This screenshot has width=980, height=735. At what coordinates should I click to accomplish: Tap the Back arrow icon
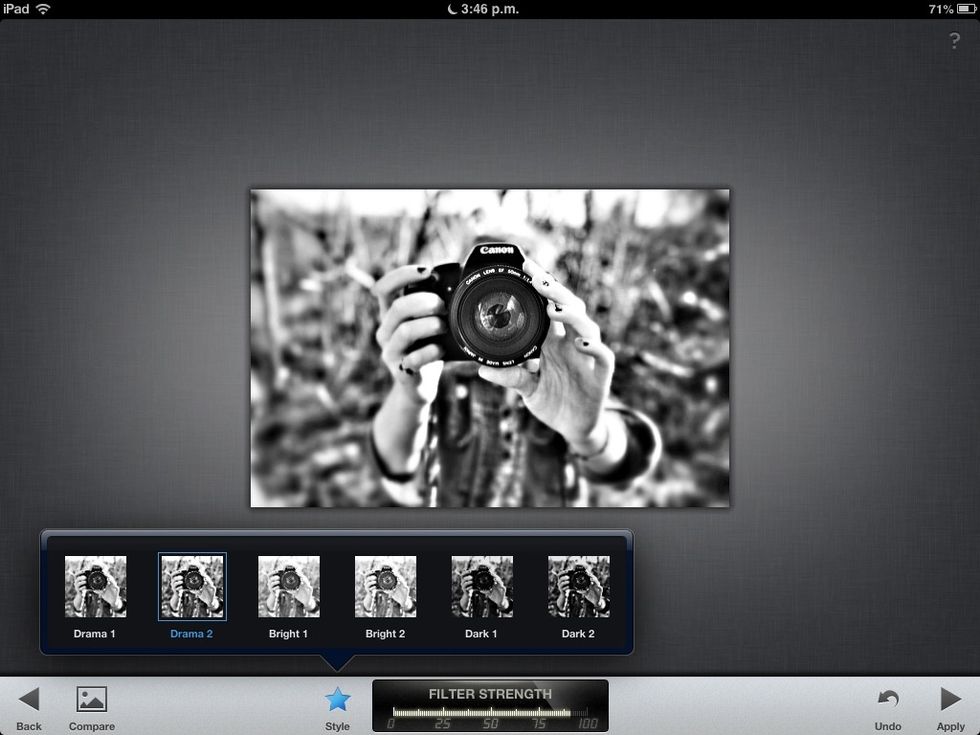click(x=29, y=699)
